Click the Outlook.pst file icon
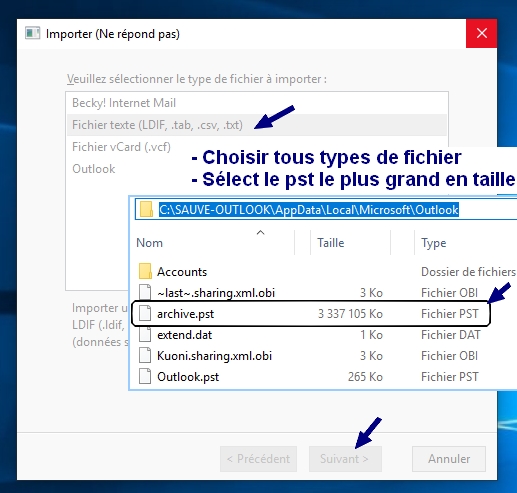The width and height of the screenshot is (517, 493). click(x=145, y=376)
